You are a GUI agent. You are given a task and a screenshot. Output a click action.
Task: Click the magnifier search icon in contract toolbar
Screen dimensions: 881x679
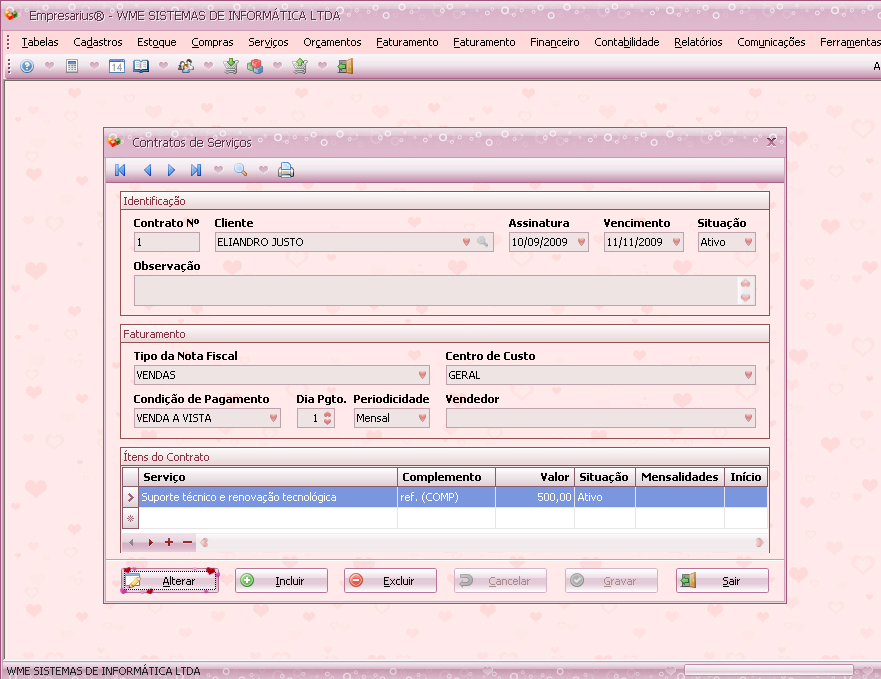[240, 170]
